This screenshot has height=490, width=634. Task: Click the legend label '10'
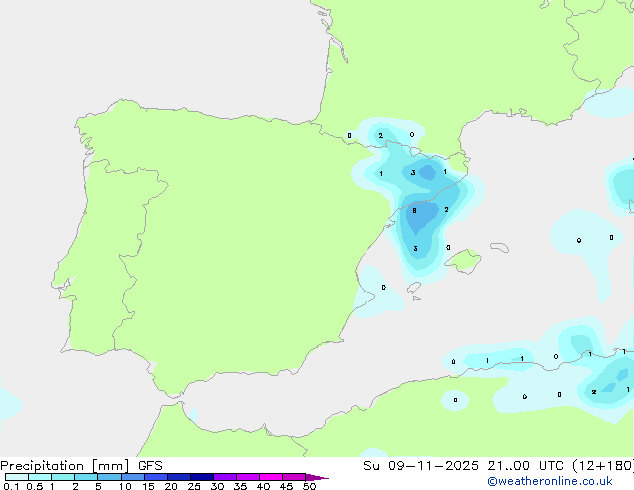pos(125,486)
